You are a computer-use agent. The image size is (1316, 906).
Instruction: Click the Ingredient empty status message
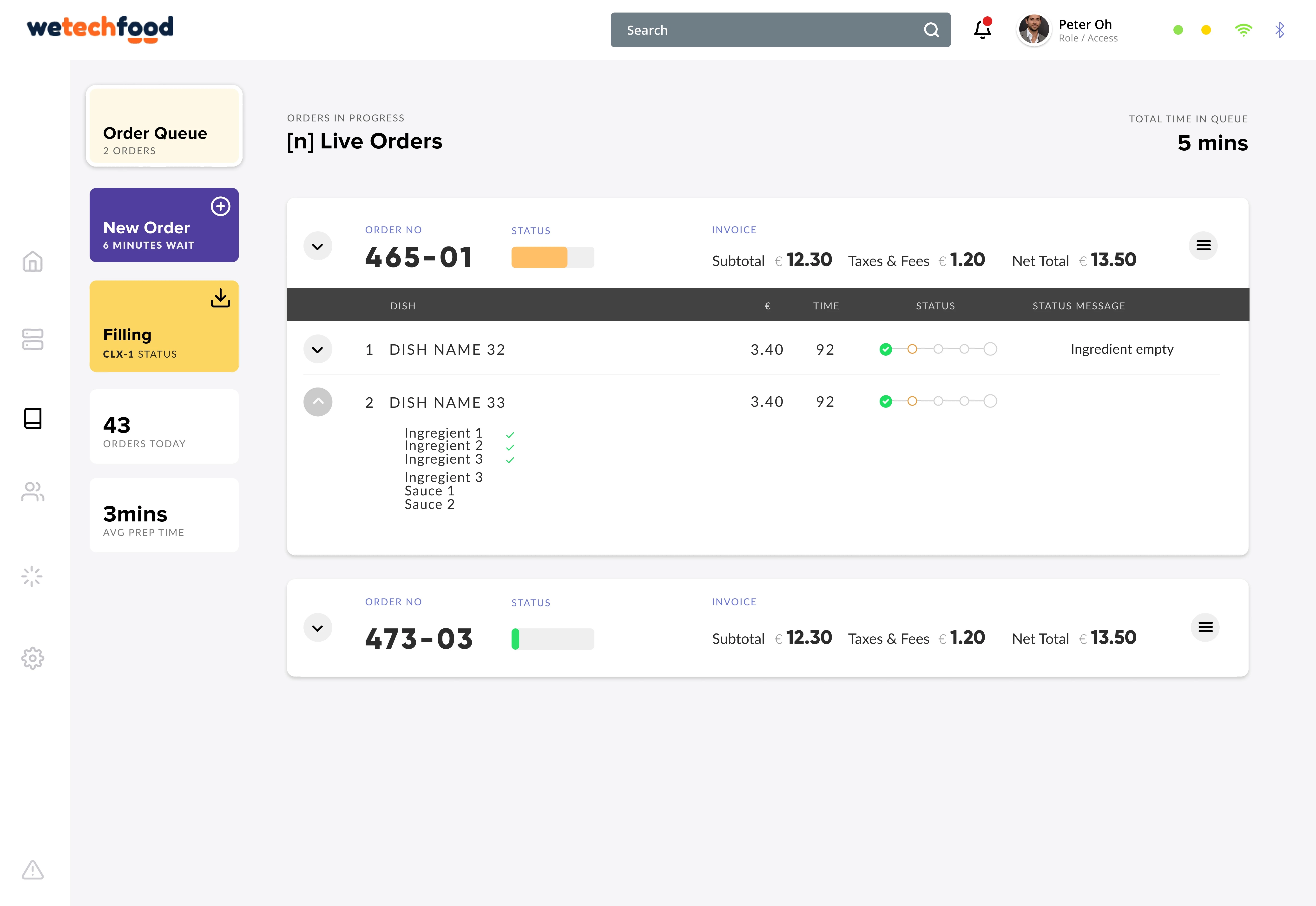coord(1122,349)
